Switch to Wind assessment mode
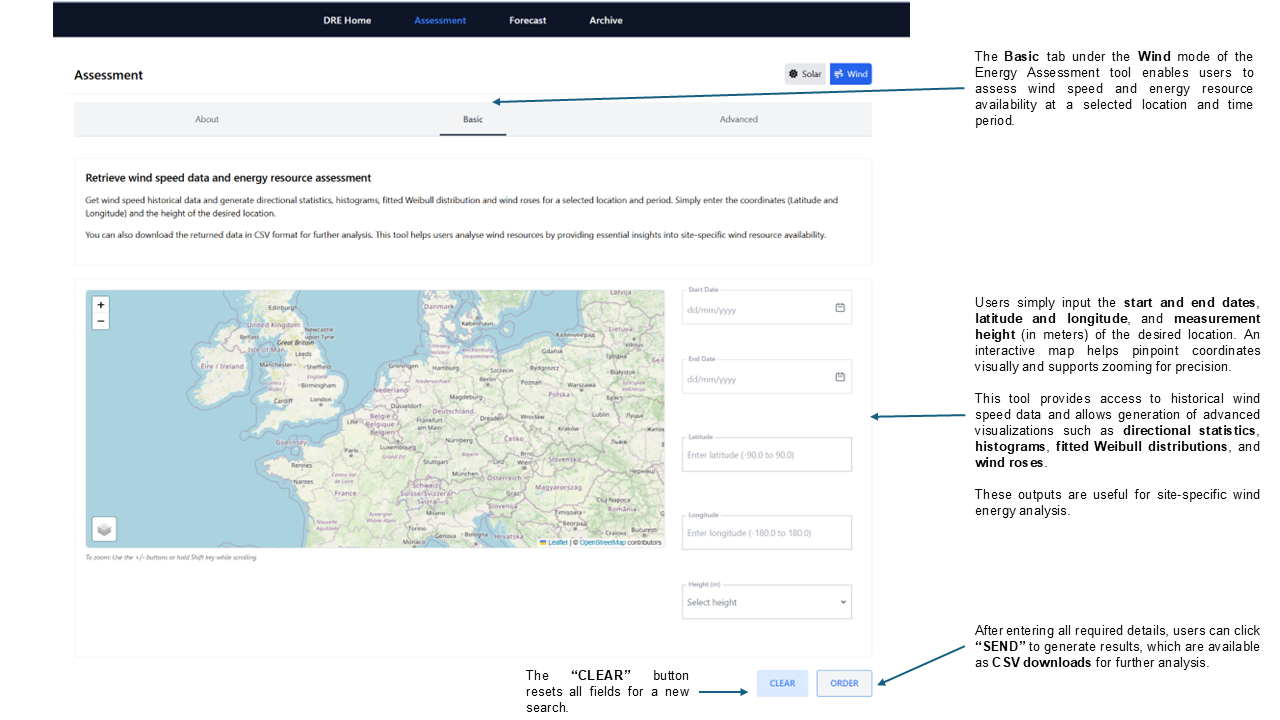The height and width of the screenshot is (720, 1280). coord(850,74)
